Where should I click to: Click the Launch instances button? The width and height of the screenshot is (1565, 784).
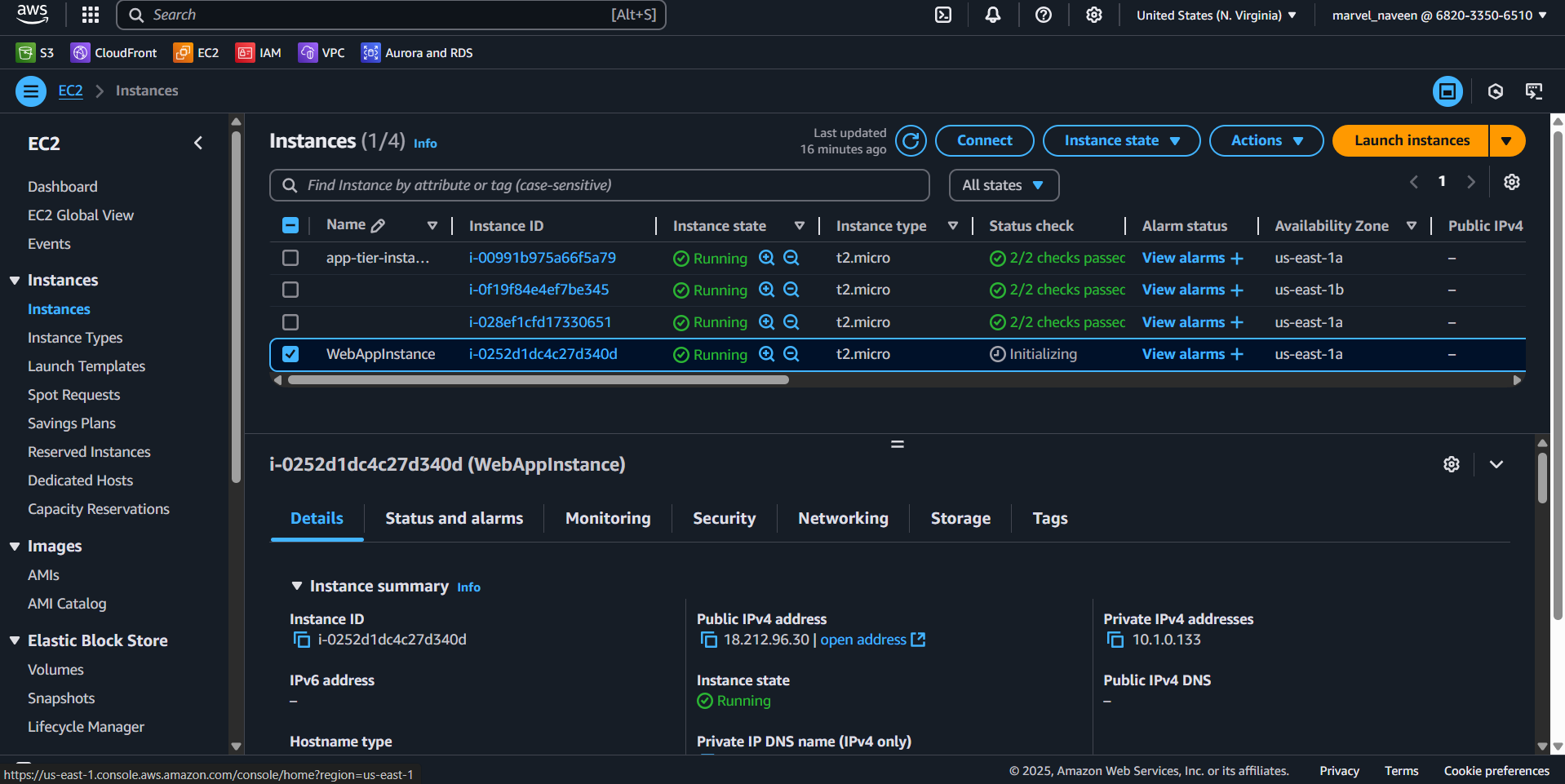[x=1412, y=140]
